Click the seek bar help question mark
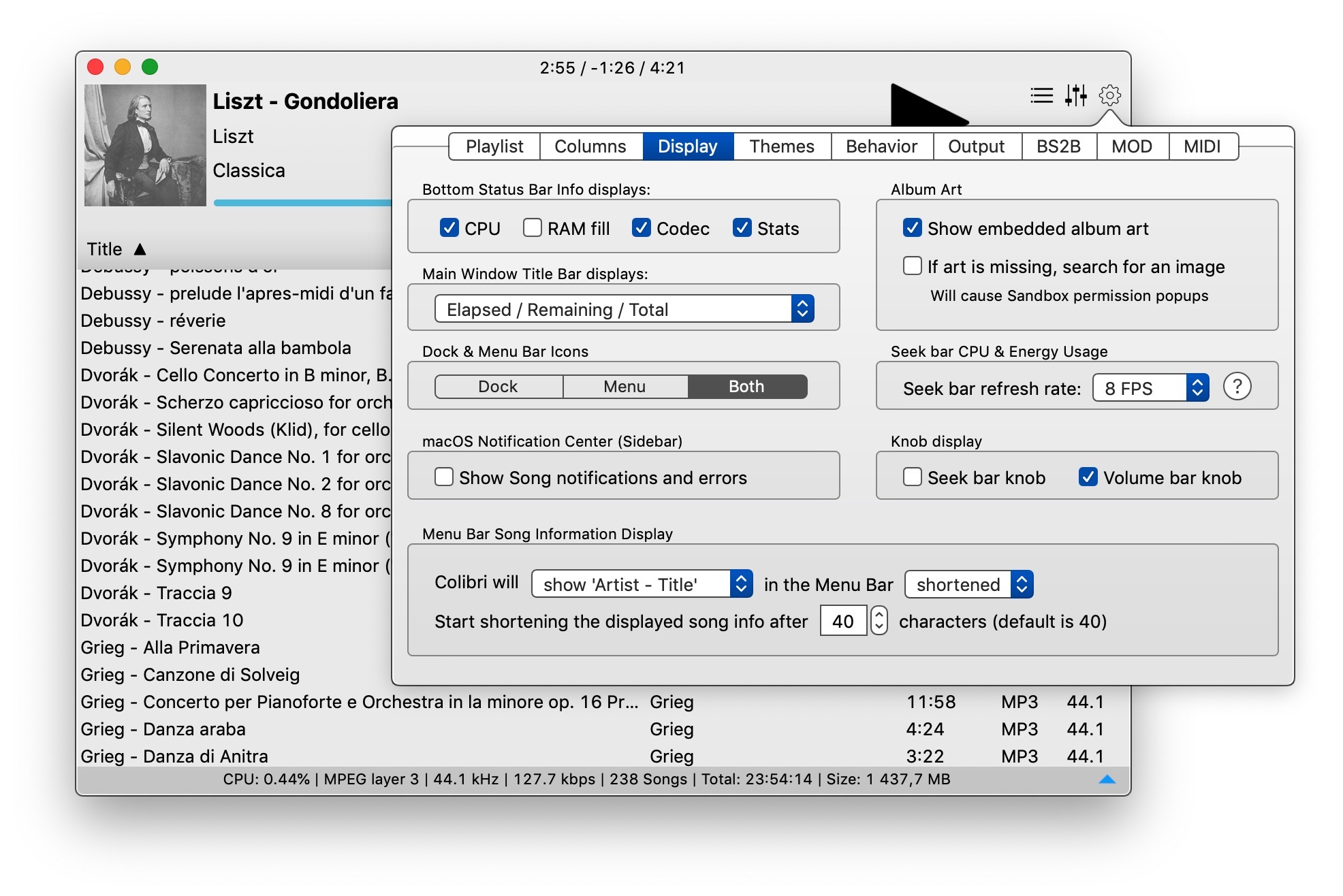Screen dimensions: 1343x896 pos(1237,387)
